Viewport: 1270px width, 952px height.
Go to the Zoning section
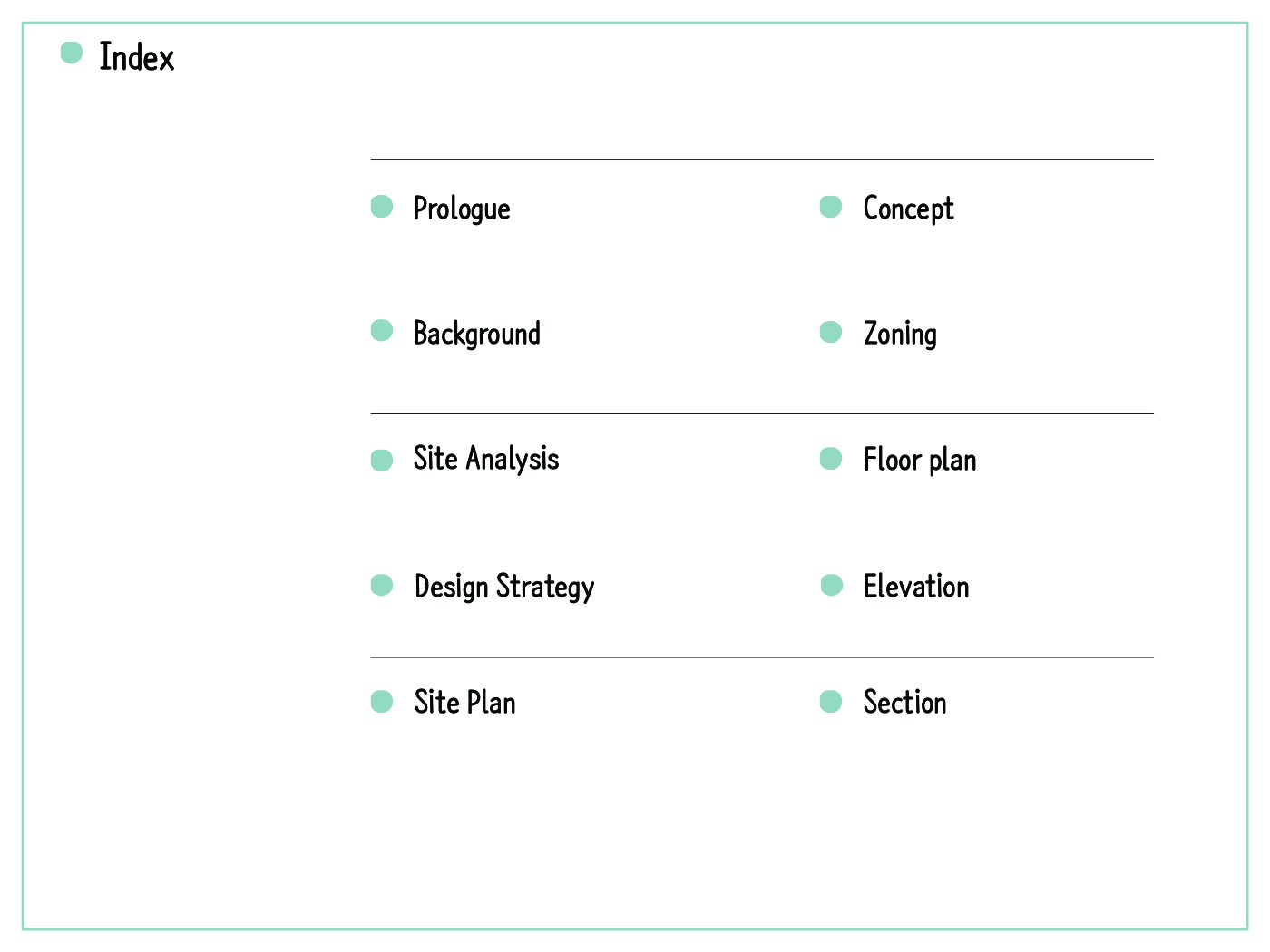900,334
